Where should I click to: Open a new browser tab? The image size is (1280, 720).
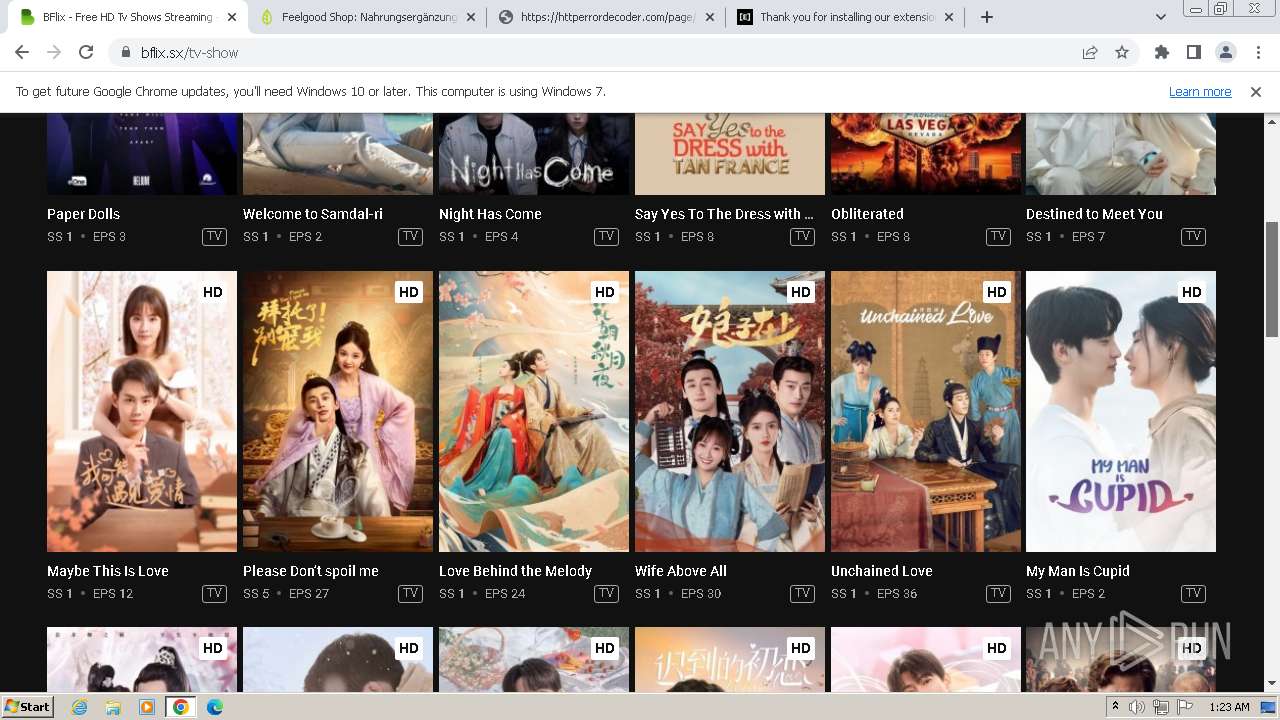(x=987, y=17)
